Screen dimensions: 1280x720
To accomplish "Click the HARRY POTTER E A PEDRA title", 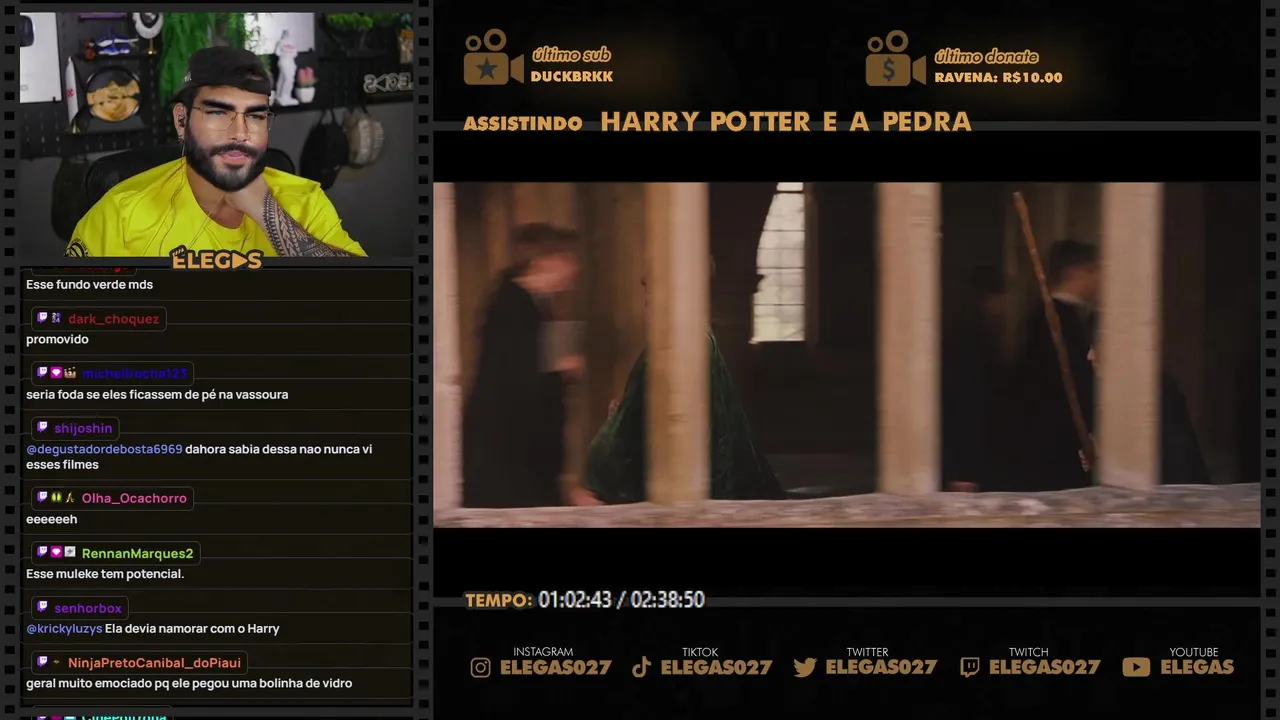I will tap(786, 122).
